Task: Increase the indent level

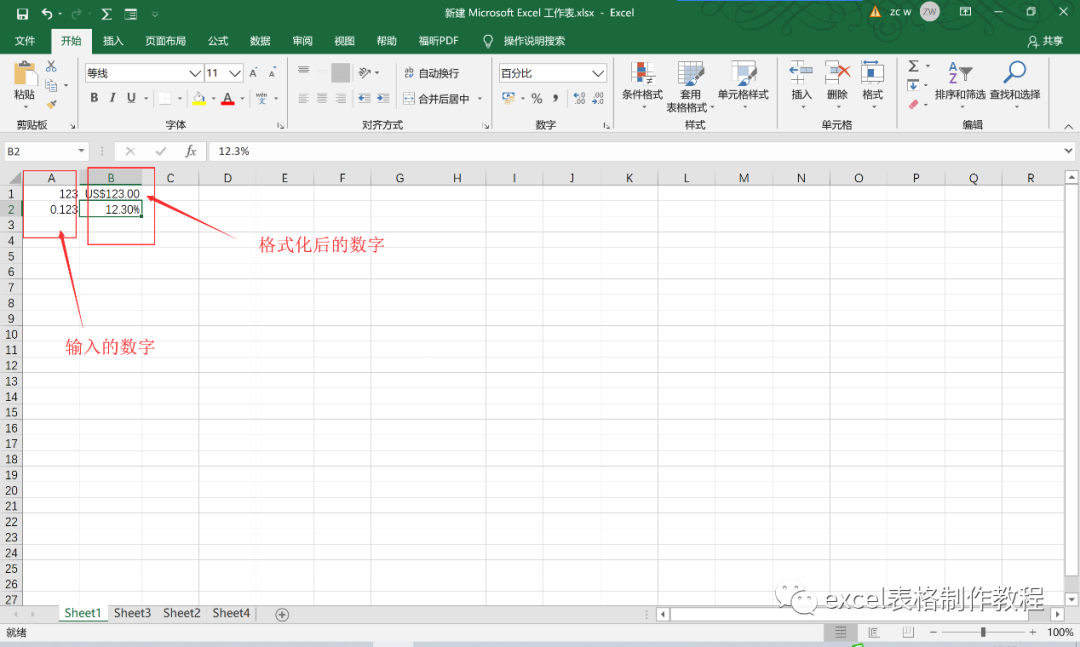Action: pos(384,99)
